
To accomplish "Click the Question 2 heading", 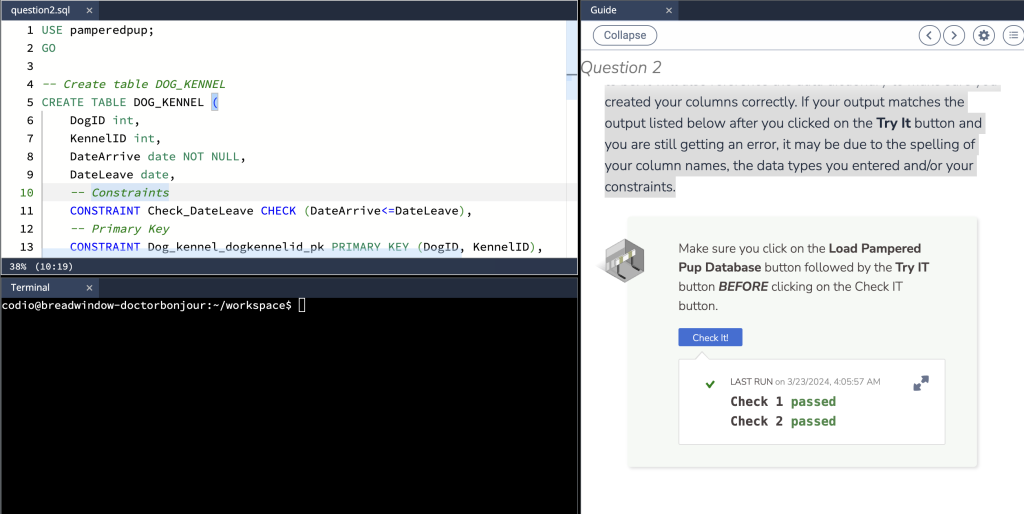I will (x=621, y=67).
